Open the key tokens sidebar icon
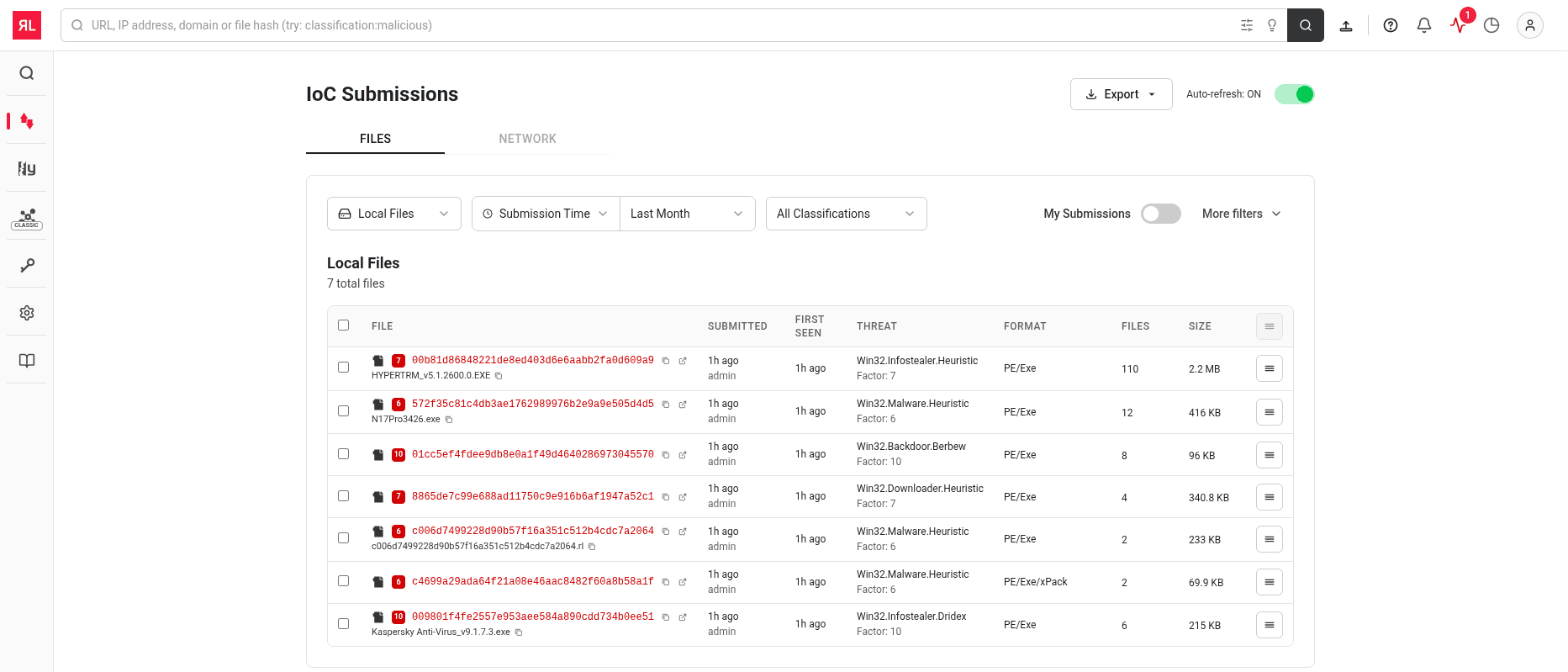Viewport: 1568px width, 672px height. coord(27,265)
